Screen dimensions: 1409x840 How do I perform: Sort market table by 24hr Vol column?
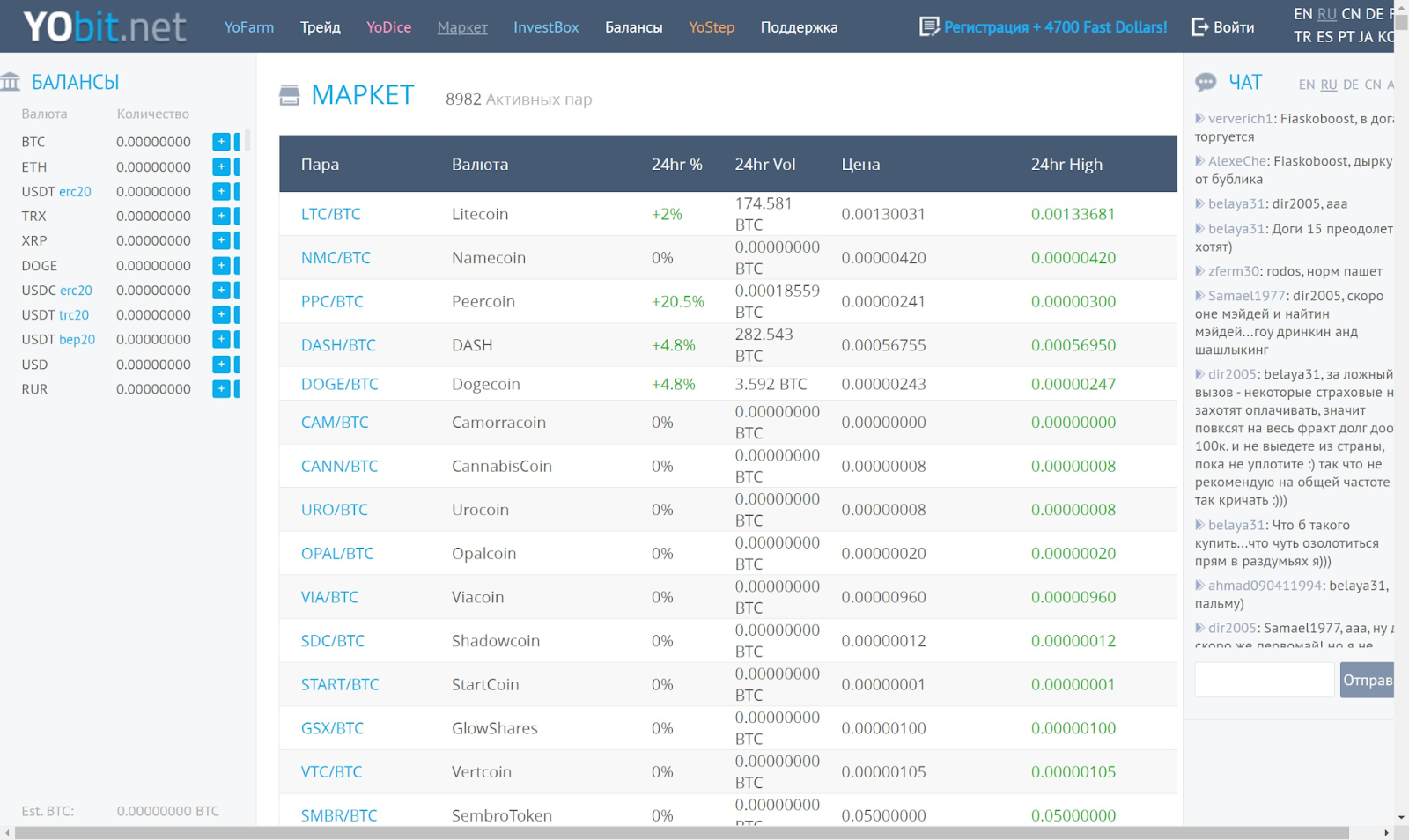(765, 165)
